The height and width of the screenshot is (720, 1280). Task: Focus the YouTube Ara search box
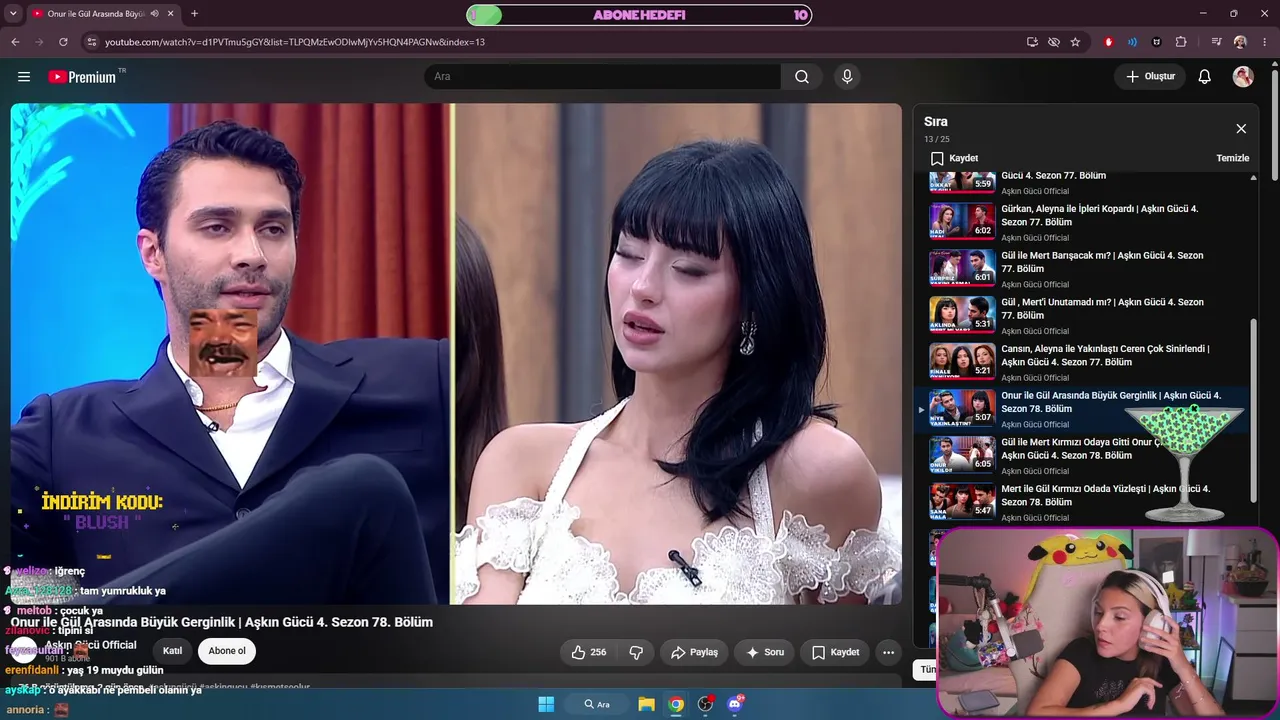pyautogui.click(x=602, y=77)
